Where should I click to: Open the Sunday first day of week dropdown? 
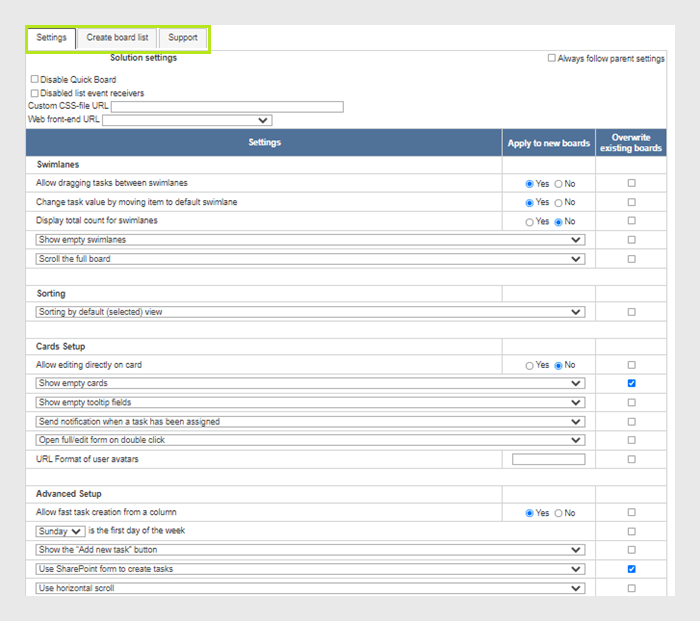[60, 531]
